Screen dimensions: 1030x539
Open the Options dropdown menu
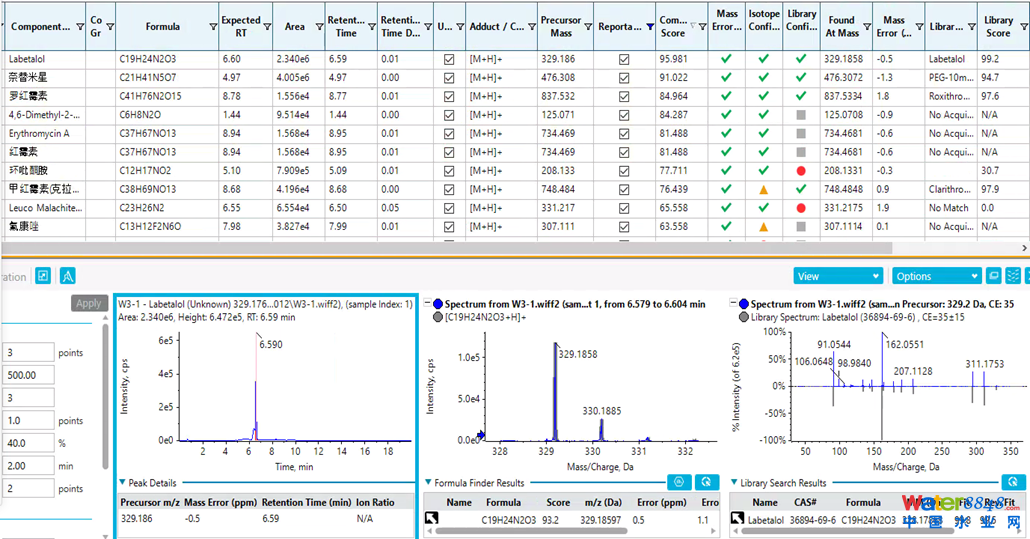click(937, 276)
